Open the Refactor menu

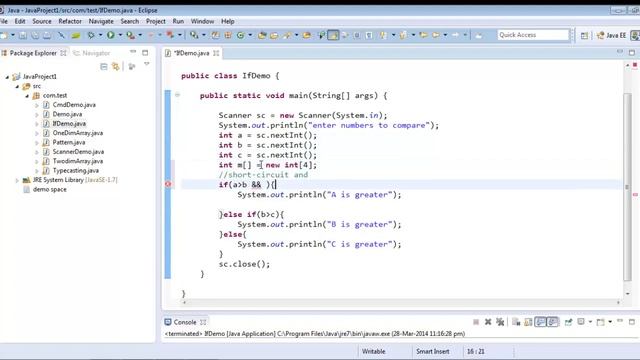(70, 21)
